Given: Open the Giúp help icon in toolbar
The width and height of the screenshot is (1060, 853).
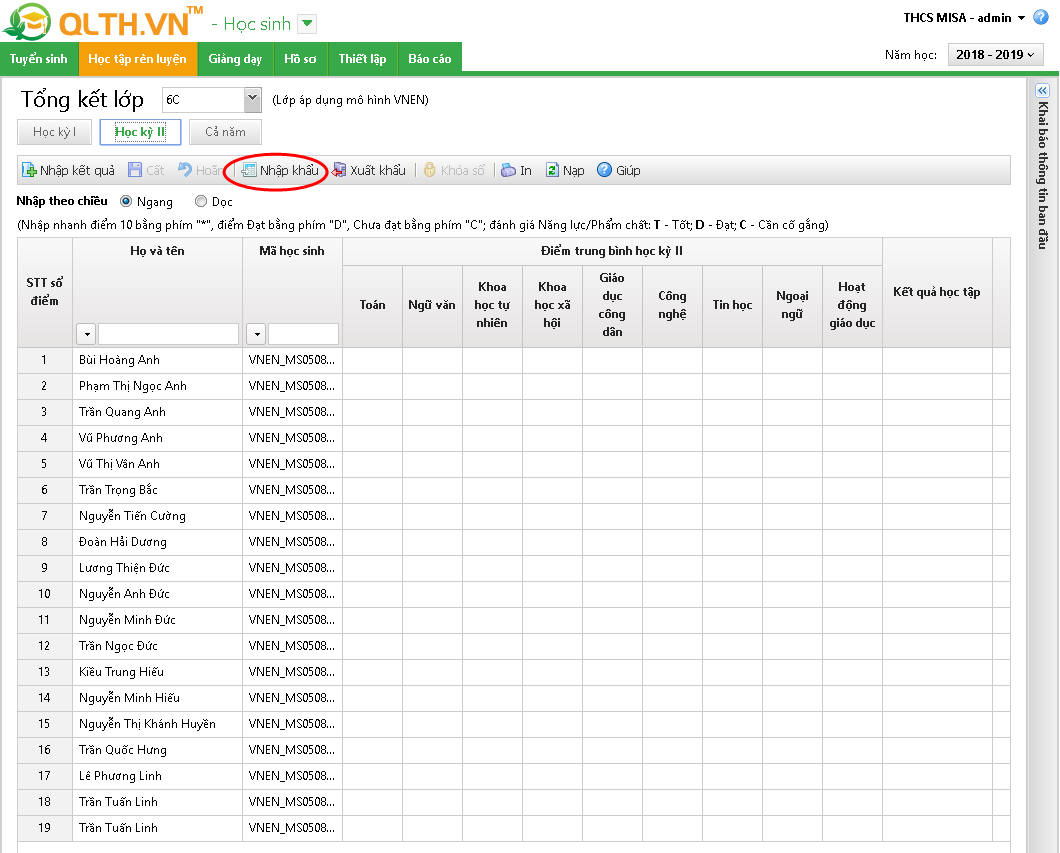Looking at the screenshot, I should tap(604, 170).
